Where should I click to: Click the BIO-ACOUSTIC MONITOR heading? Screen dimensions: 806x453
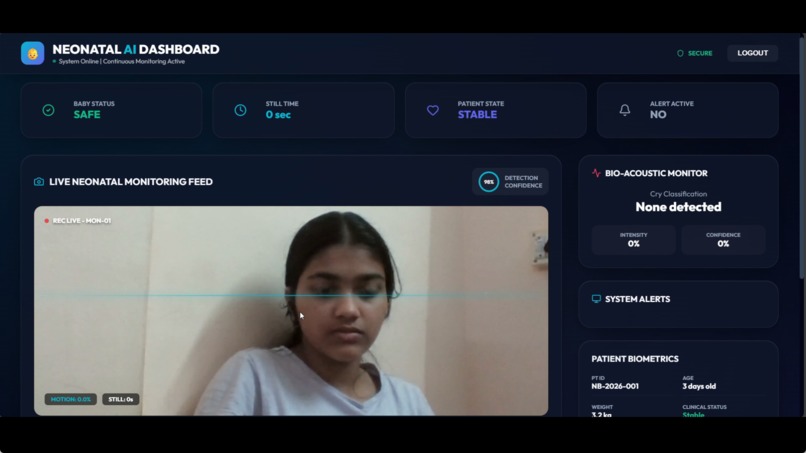click(x=656, y=173)
